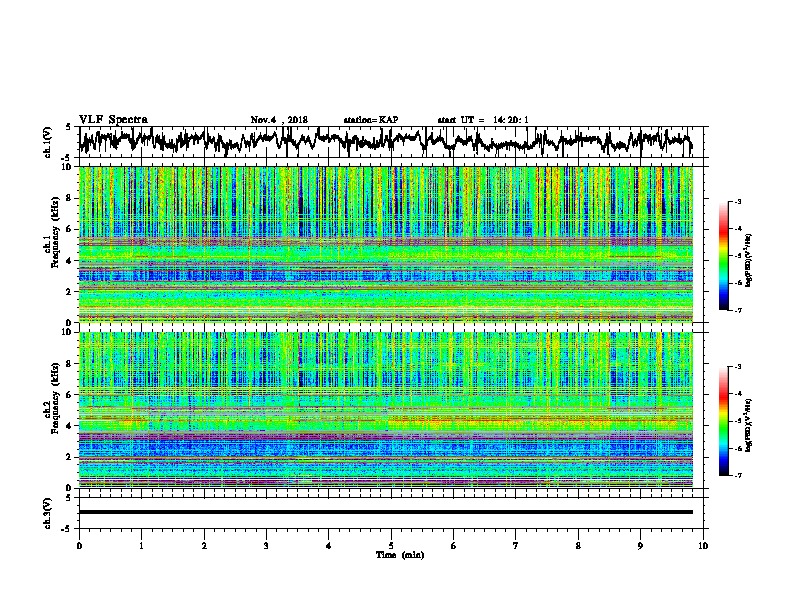
Task: Click the "10" tick on ch.2 frequency axis
Action: [68, 332]
